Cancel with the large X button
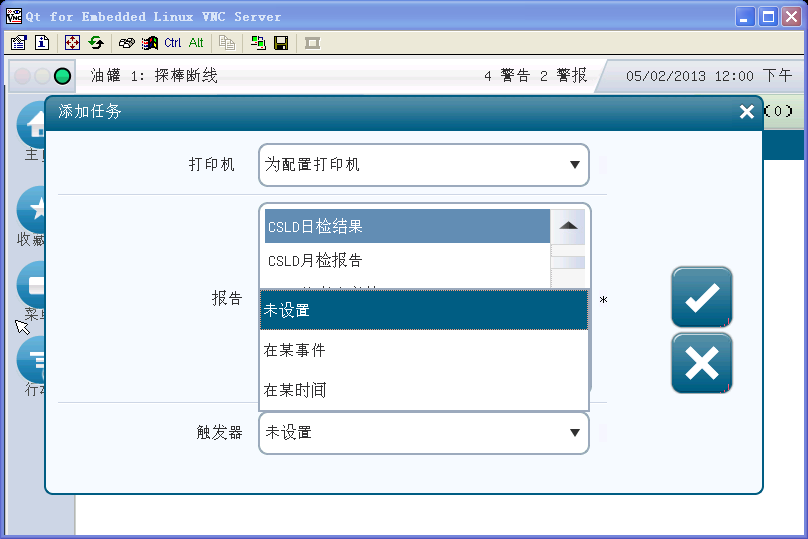The image size is (808, 539). point(701,363)
